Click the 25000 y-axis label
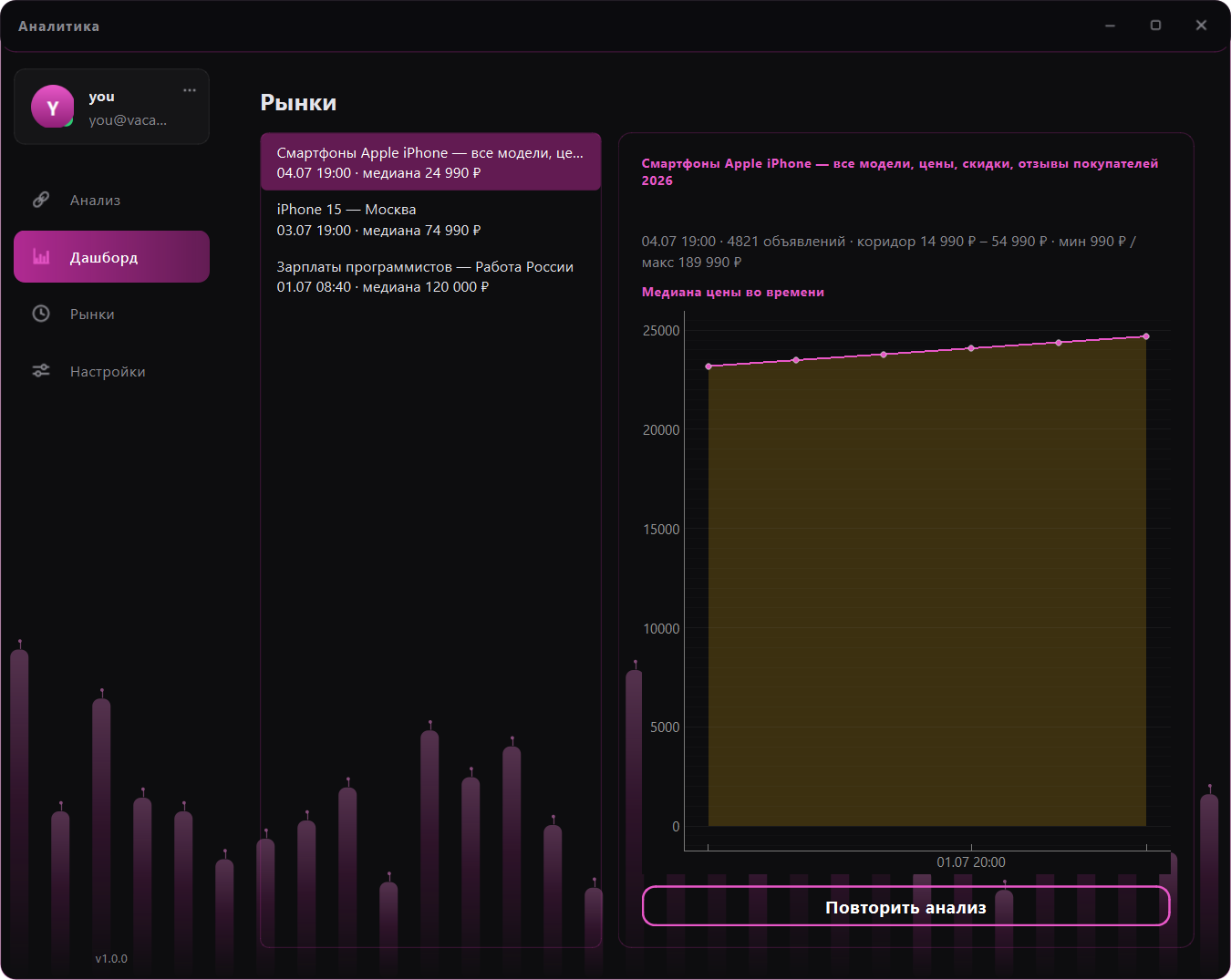This screenshot has width=1231, height=980. point(661,330)
